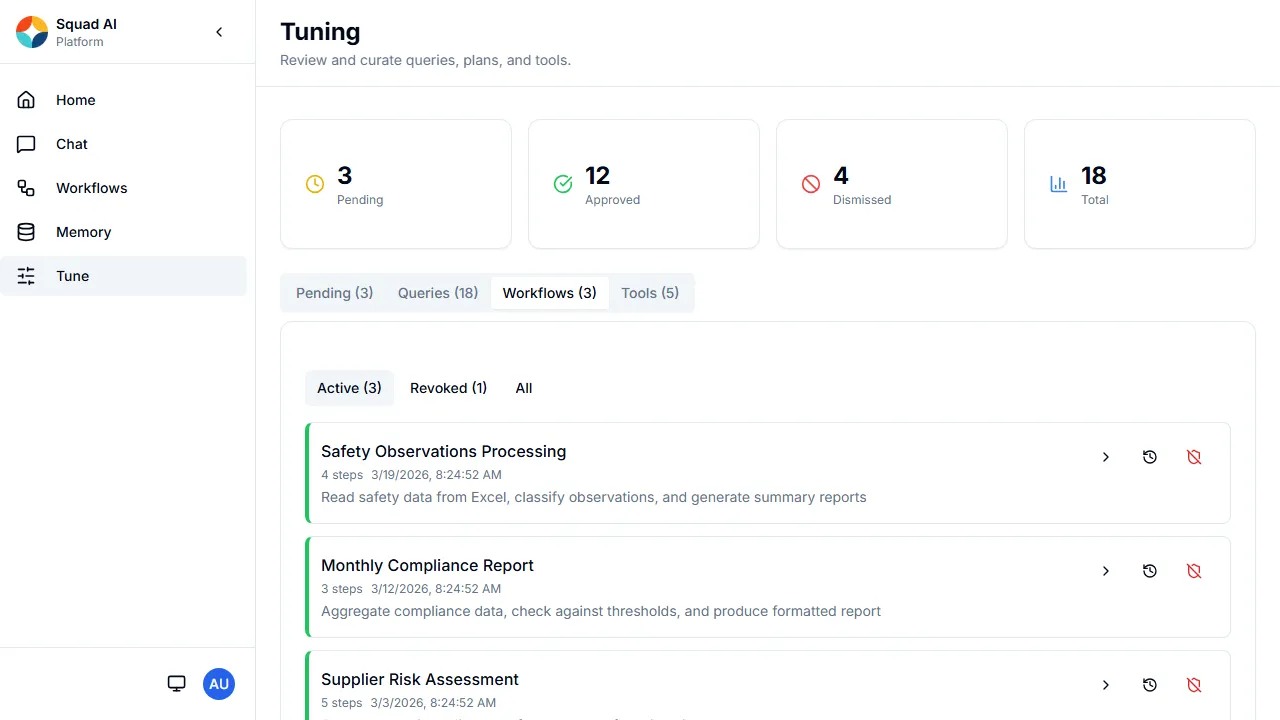Navigate to Workflows in the sidebar
The width and height of the screenshot is (1280, 720).
pos(92,188)
